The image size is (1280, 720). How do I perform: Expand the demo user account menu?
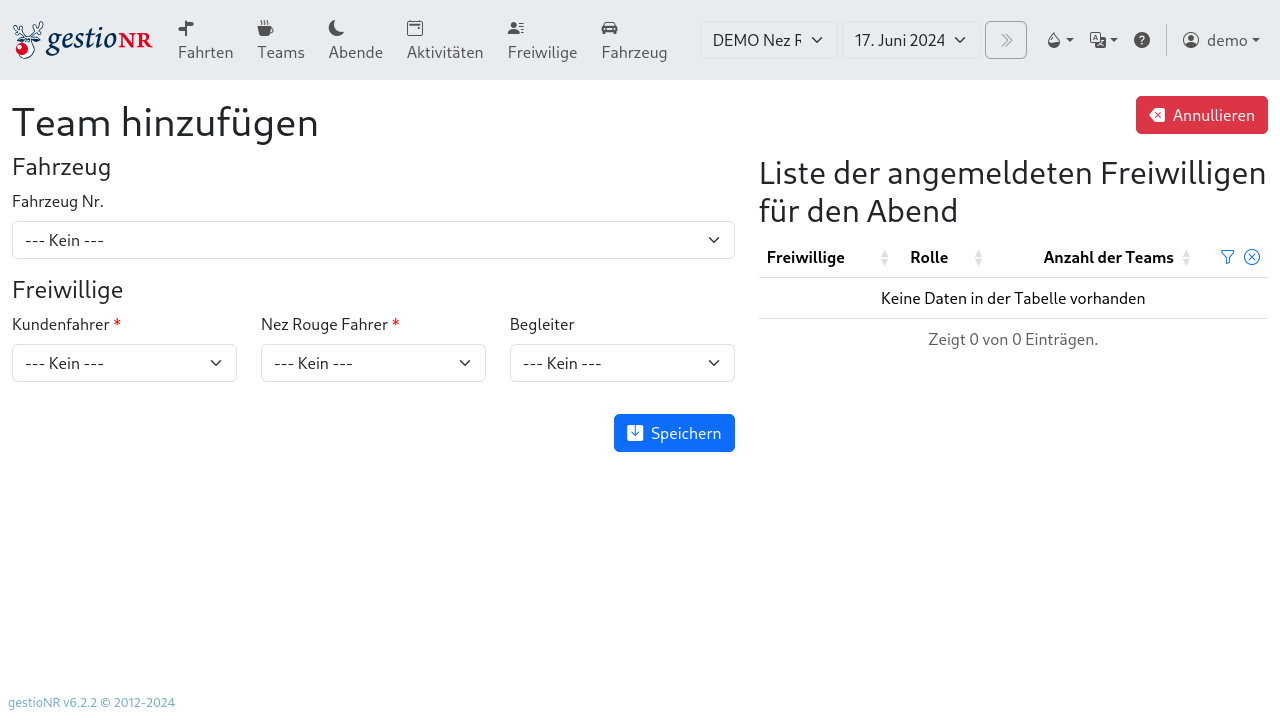tap(1221, 40)
